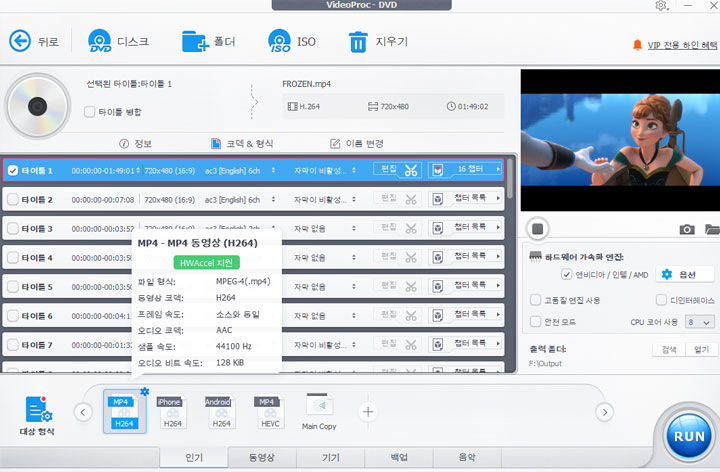720x472 pixels.
Task: Select Main Copy backup profile
Action: pyautogui.click(x=319, y=412)
